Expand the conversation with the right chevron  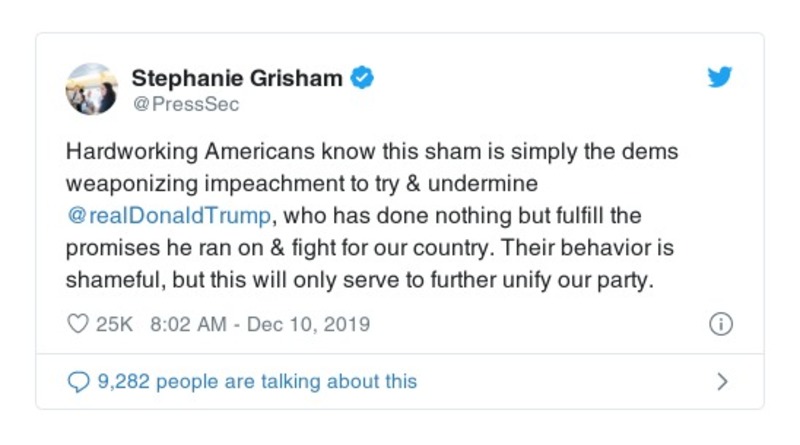coord(722,381)
